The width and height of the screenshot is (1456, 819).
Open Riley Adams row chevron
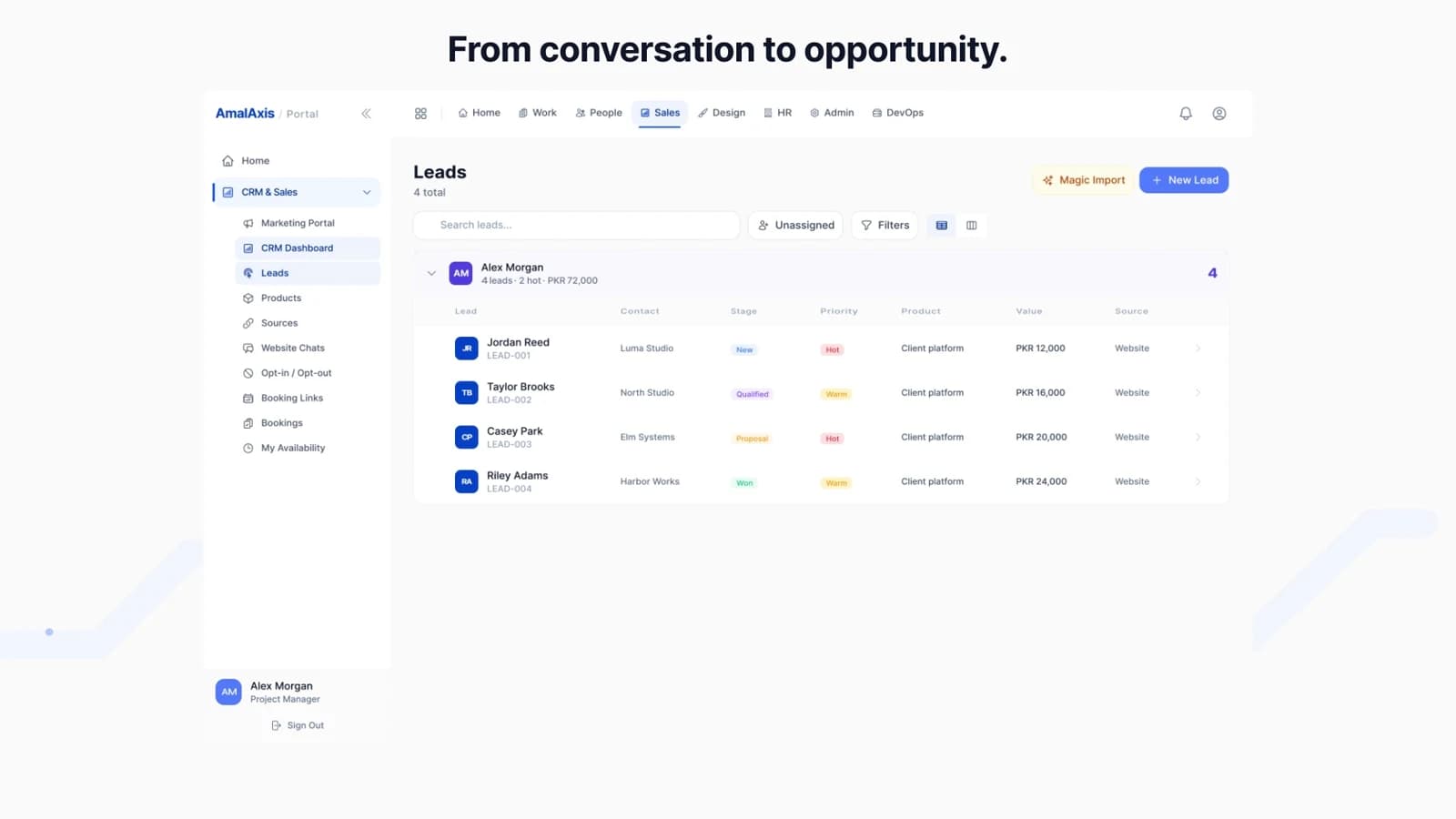pyautogui.click(x=1198, y=482)
